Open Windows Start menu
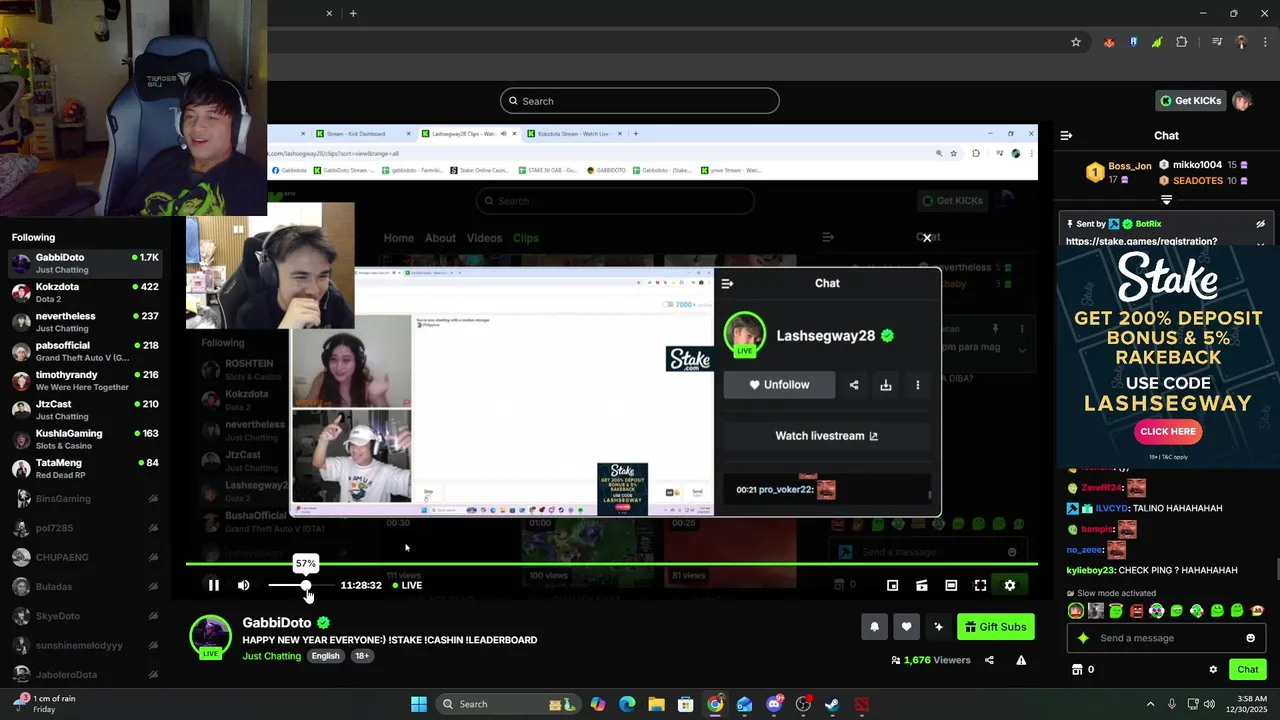Image resolution: width=1280 pixels, height=720 pixels. pos(419,704)
